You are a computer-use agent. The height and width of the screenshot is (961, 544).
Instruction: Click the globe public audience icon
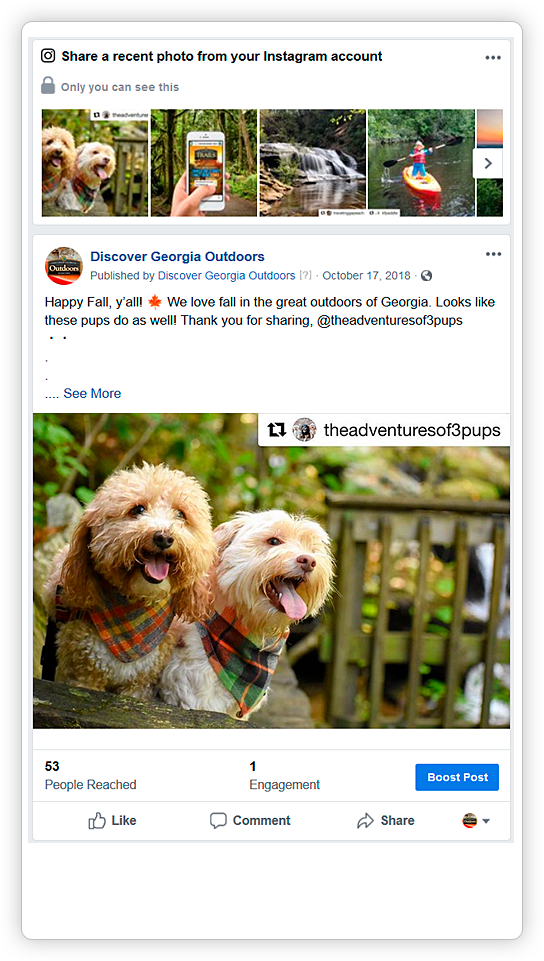[x=426, y=276]
